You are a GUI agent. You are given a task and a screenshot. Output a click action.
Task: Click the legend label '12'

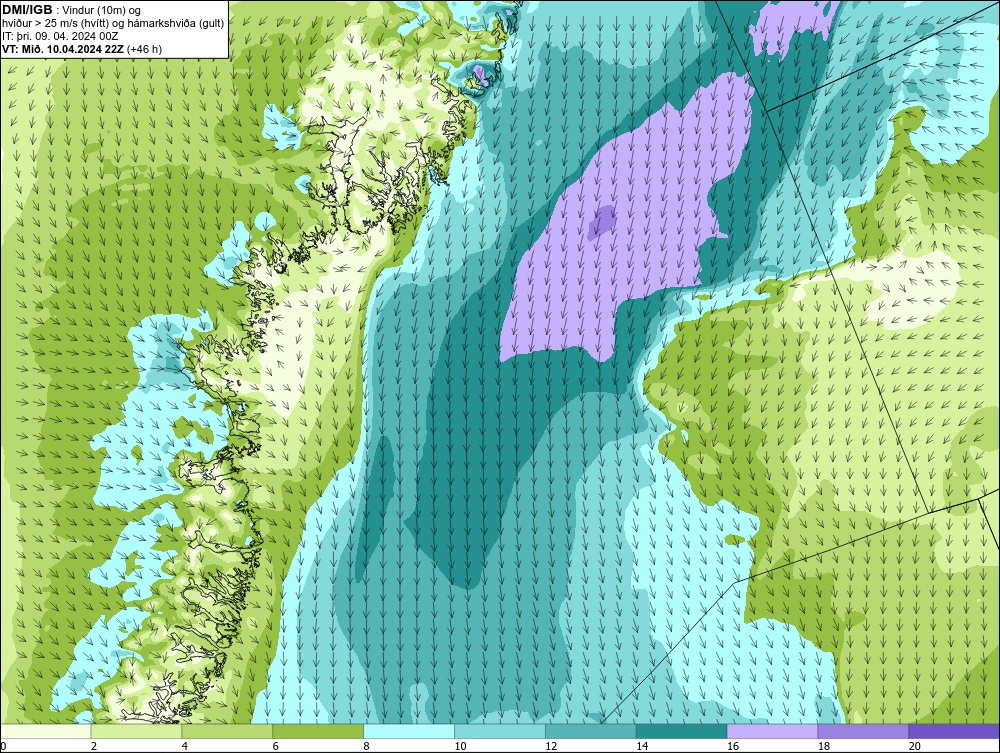click(x=551, y=746)
